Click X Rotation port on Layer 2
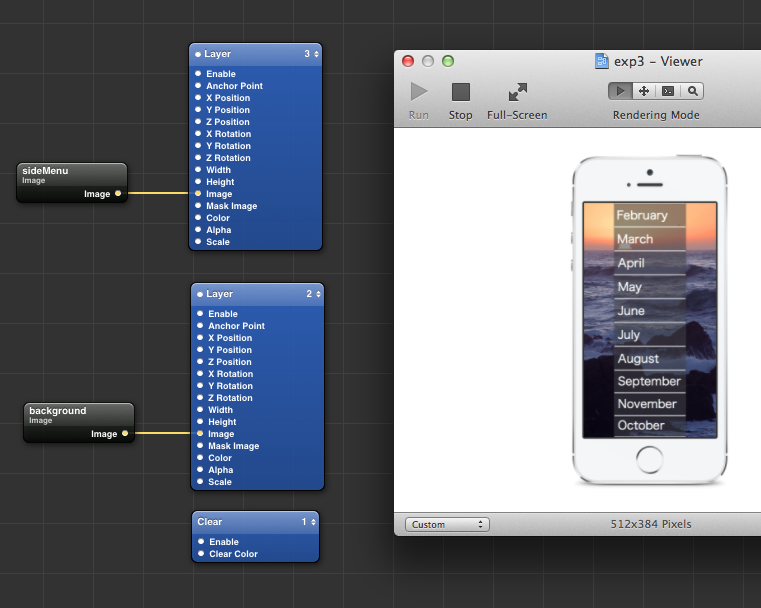The image size is (761, 608). point(200,374)
